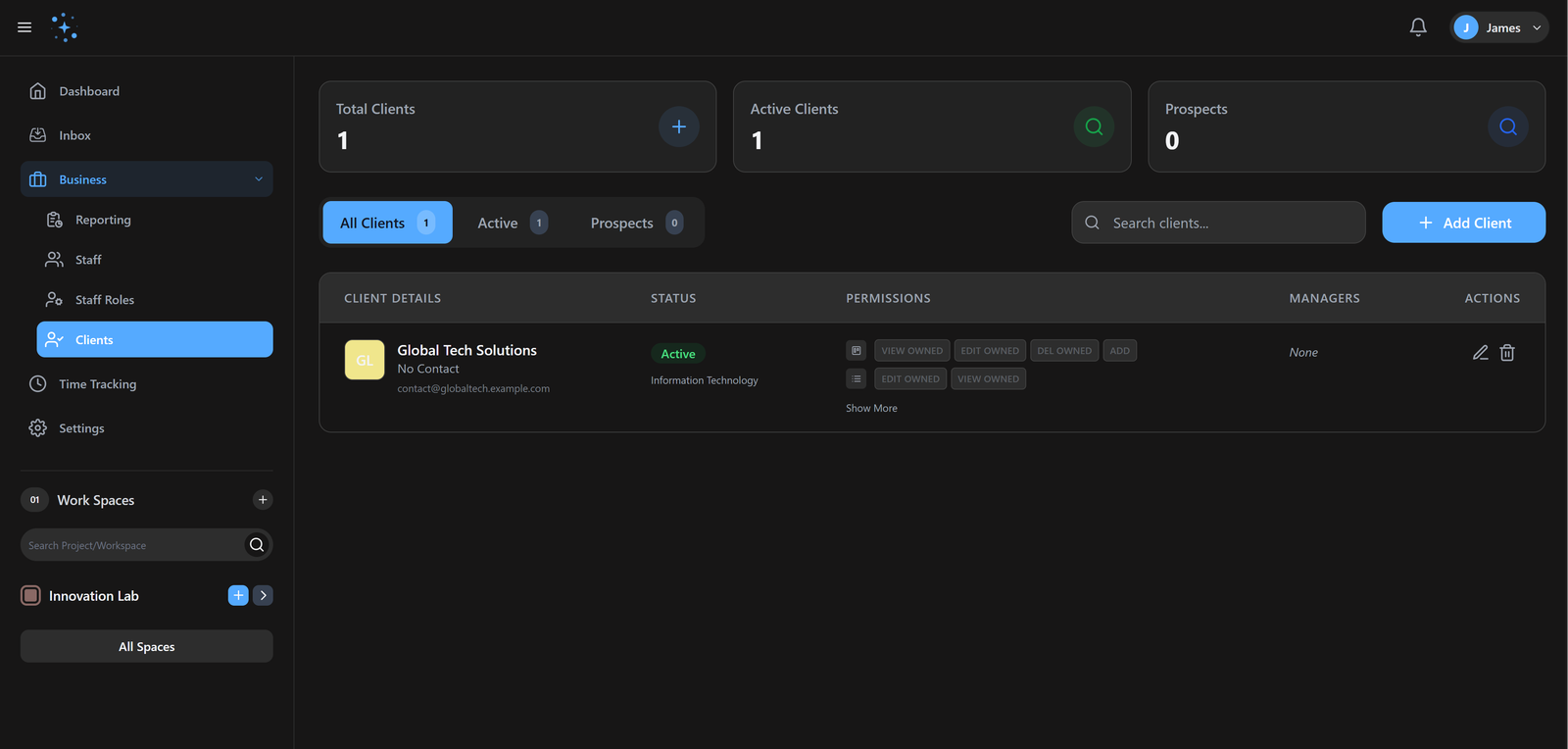This screenshot has height=749, width=1568.
Task: Switch to the Prospects tab
Action: [635, 223]
